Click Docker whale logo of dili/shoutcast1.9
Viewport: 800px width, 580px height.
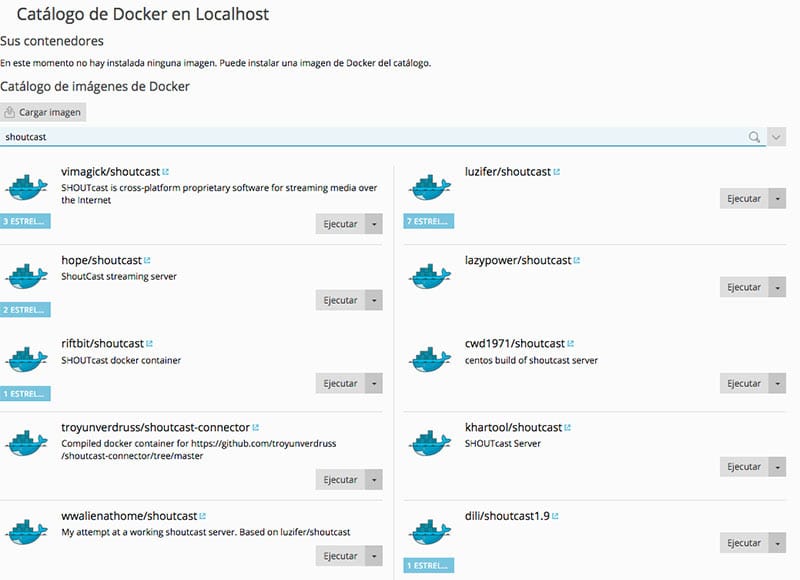430,532
